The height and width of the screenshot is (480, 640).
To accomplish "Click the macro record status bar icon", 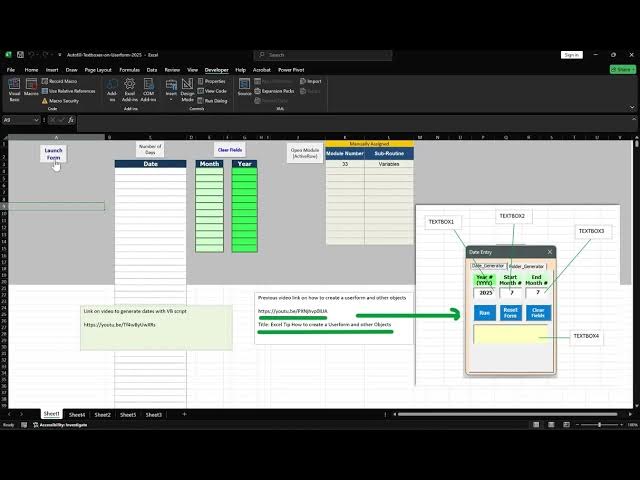I will pyautogui.click(x=24, y=425).
